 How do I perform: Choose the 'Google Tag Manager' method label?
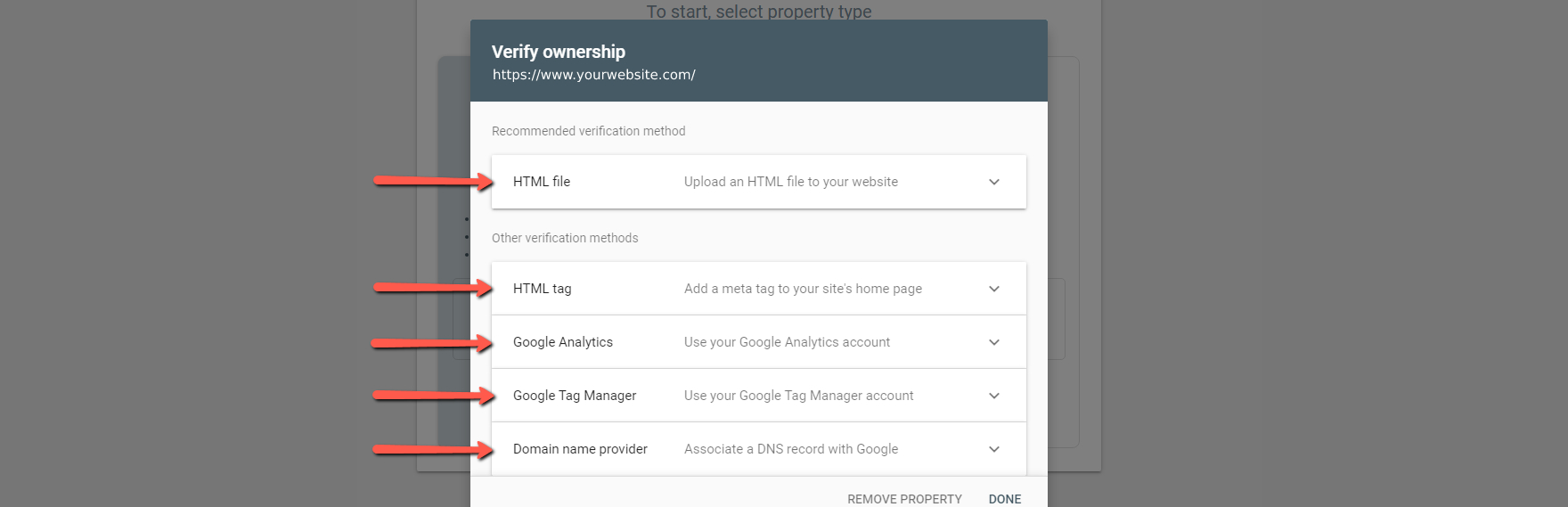(x=575, y=396)
